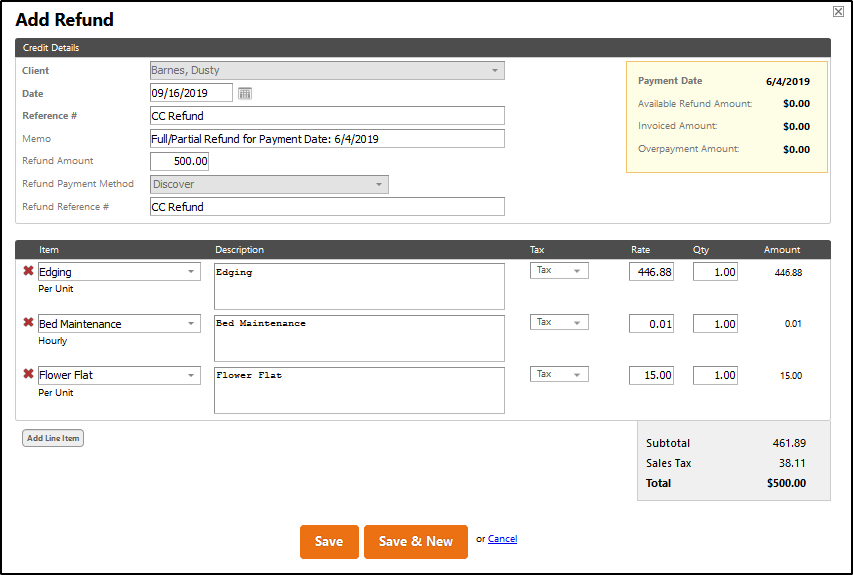Click the Save button

click(329, 541)
